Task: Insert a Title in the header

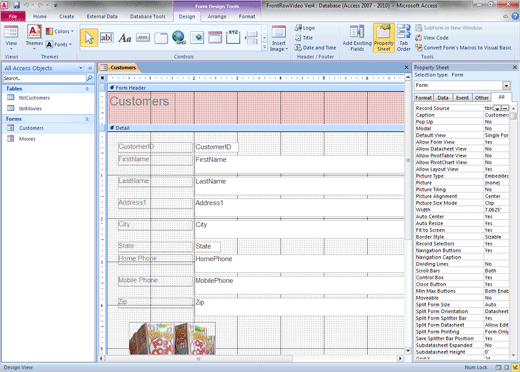Action: tap(304, 38)
